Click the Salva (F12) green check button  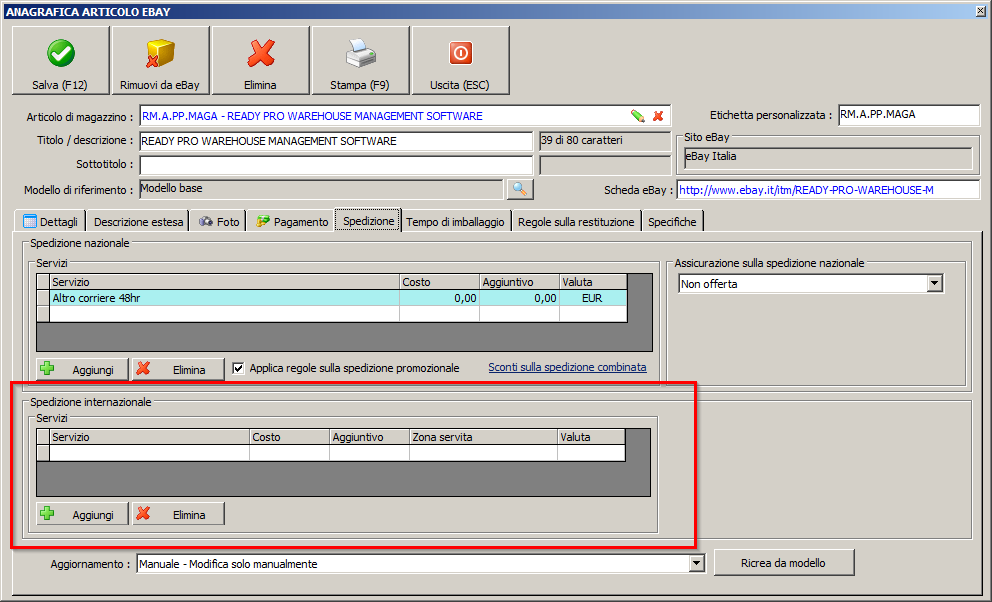point(60,61)
